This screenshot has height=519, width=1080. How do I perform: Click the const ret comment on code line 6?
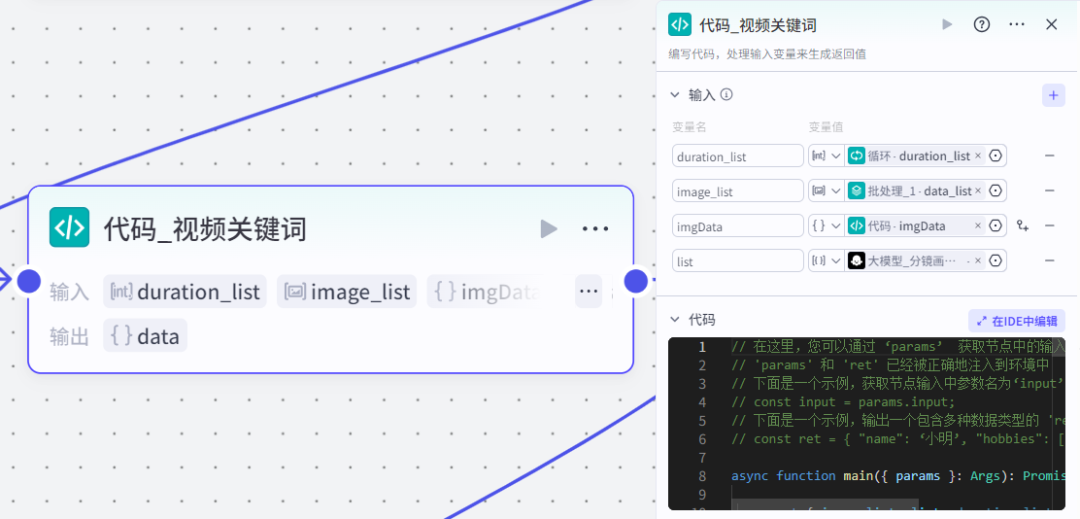[898, 438]
